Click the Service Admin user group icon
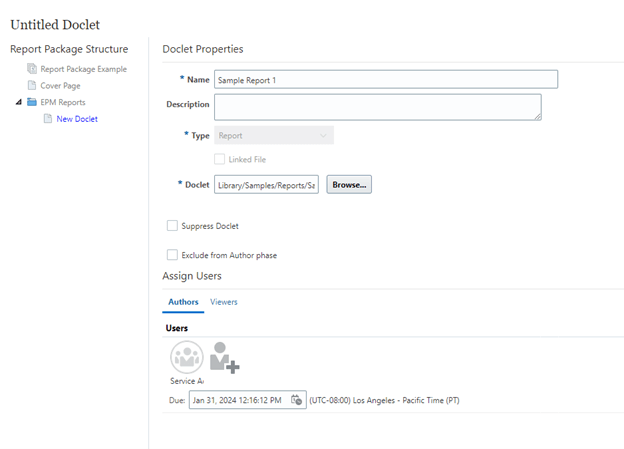Viewport: 624px width, 449px height. click(x=186, y=357)
